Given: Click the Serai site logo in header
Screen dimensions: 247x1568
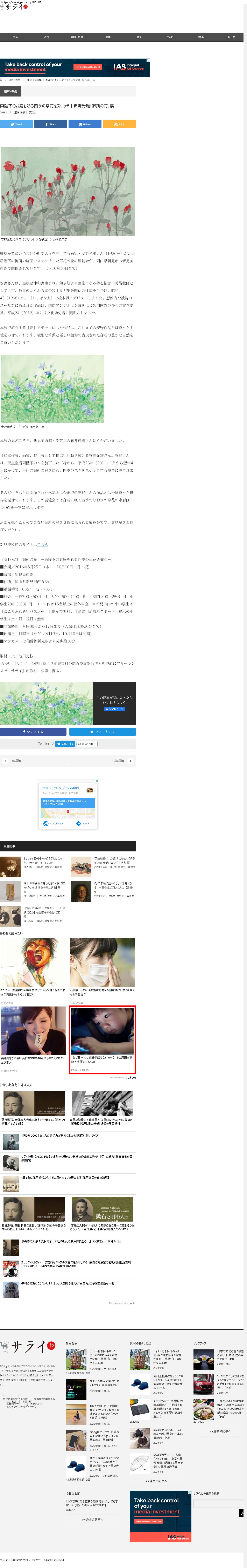Looking at the screenshot, I should pos(13,7).
